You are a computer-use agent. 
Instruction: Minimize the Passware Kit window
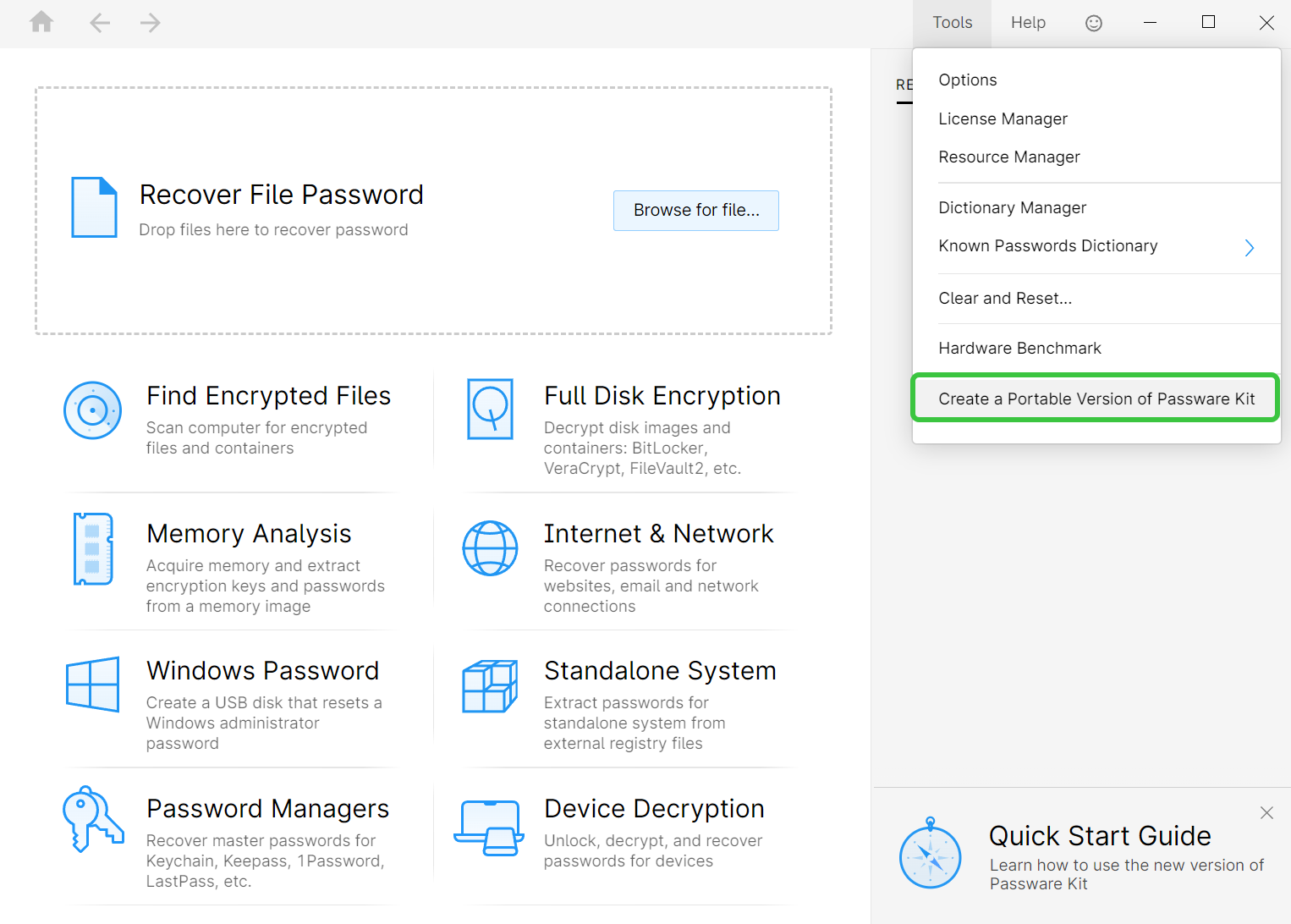pyautogui.click(x=1150, y=23)
